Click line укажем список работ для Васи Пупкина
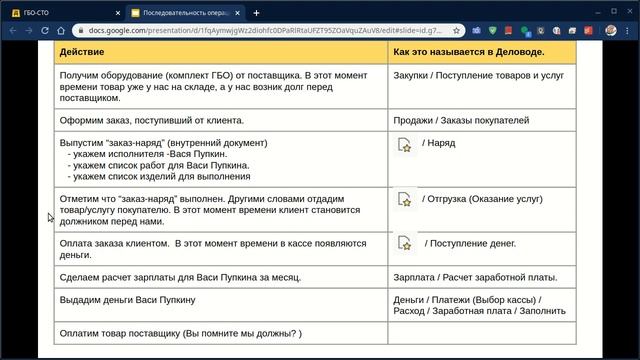Screen dimensions: 640x360 [x=158, y=166]
